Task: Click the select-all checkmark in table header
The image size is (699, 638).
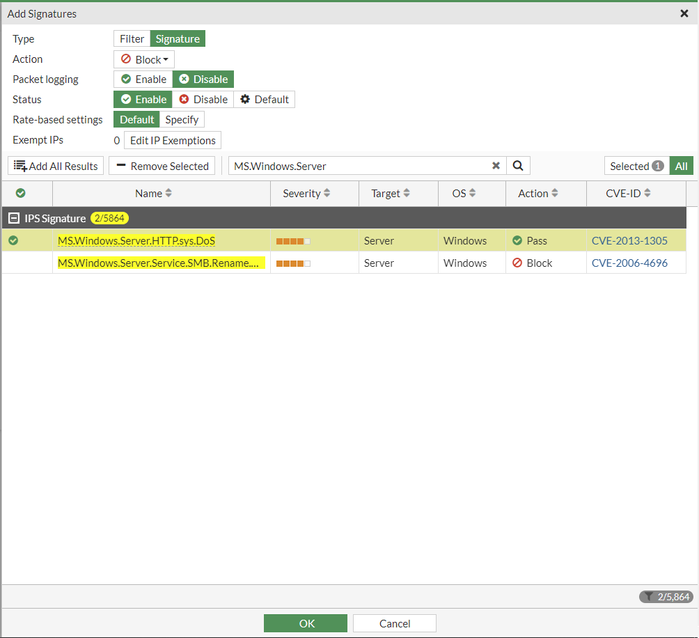Action: point(21,193)
